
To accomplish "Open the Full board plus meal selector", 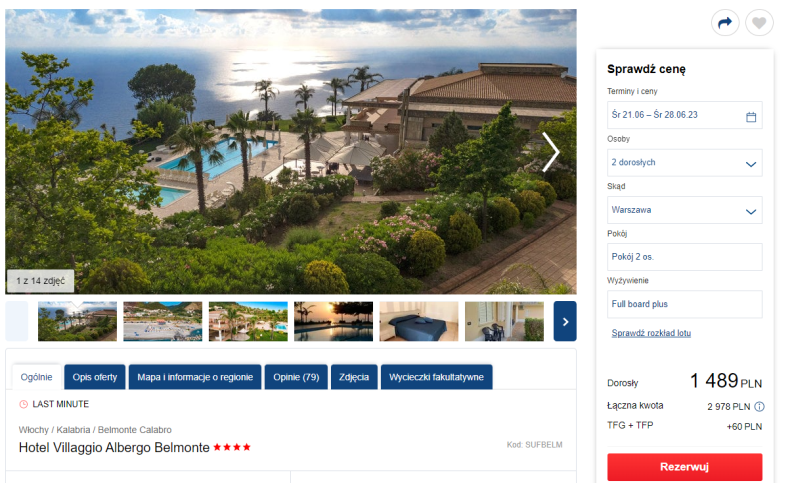I will click(684, 304).
